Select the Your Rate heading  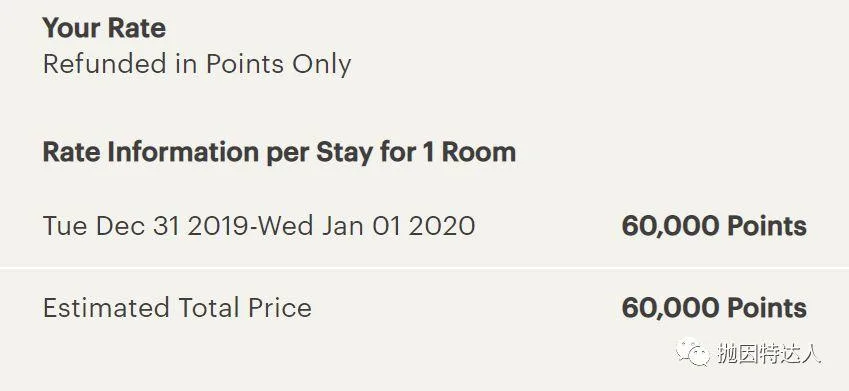pos(104,28)
